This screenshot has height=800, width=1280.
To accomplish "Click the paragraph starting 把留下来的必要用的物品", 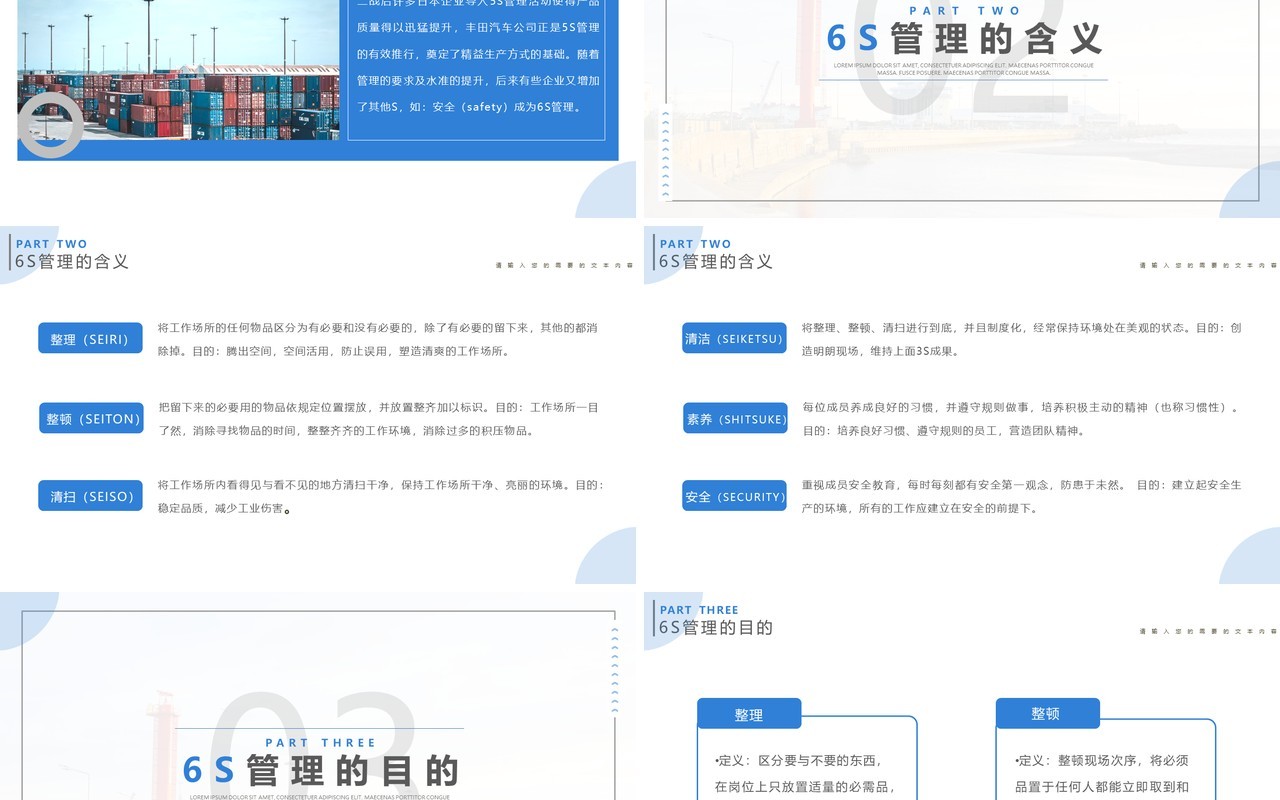I will [378, 419].
